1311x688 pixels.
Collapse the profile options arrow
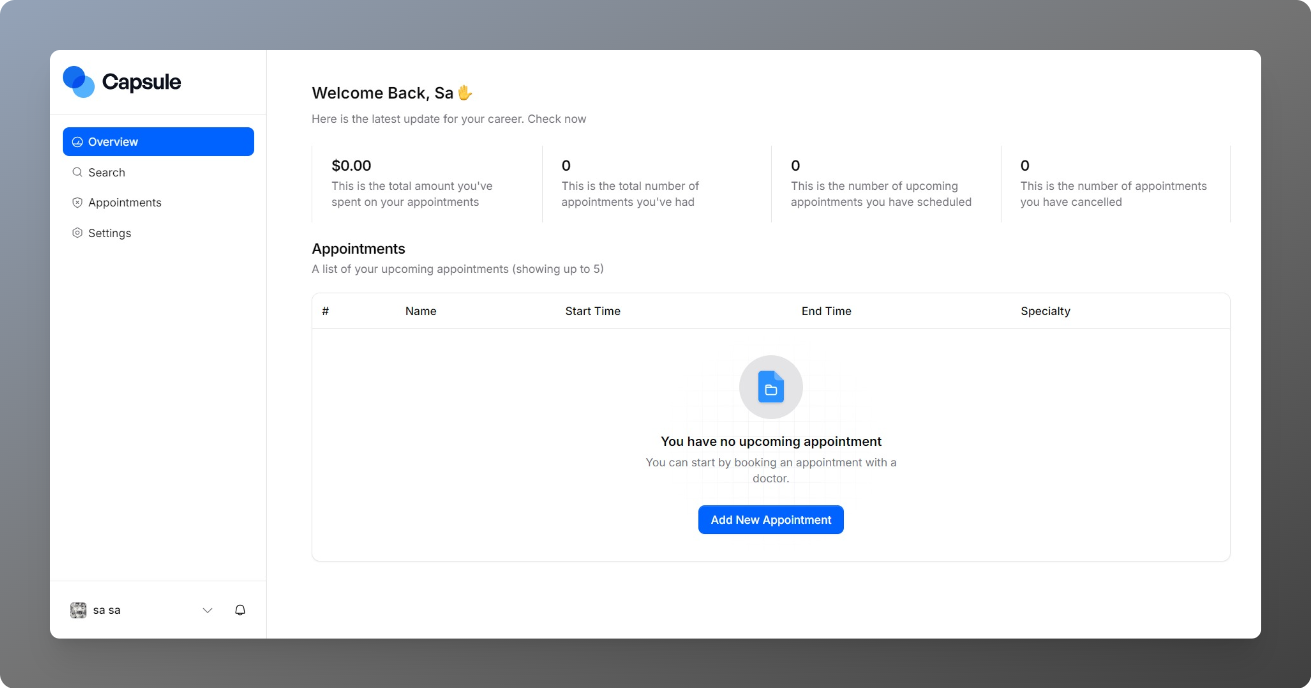click(207, 609)
